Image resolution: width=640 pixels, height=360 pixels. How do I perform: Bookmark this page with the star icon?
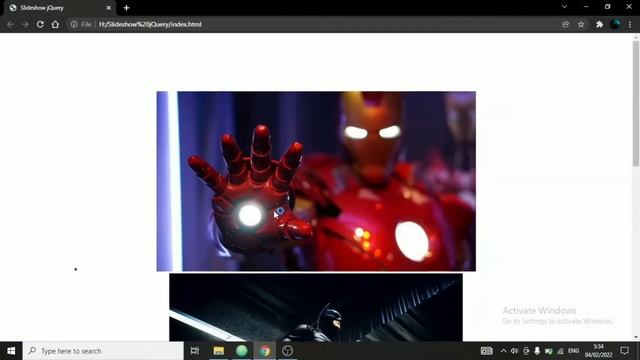pos(581,24)
